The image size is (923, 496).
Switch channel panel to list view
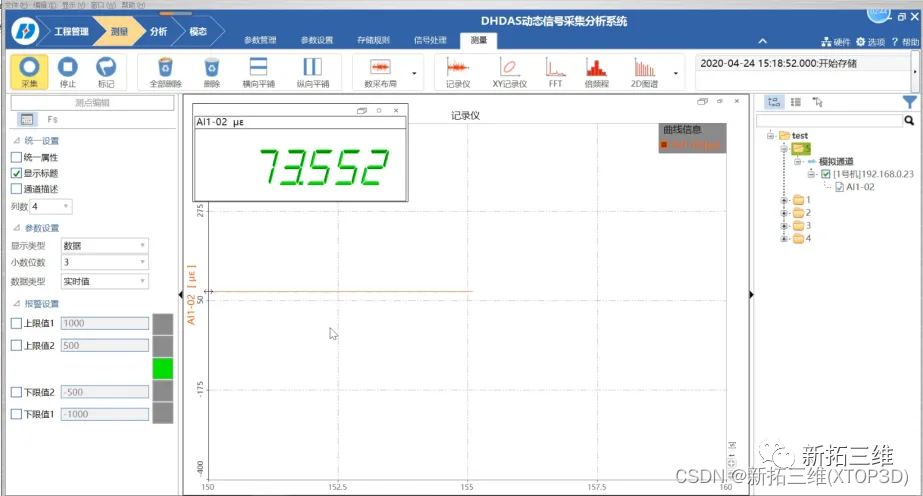(x=795, y=102)
